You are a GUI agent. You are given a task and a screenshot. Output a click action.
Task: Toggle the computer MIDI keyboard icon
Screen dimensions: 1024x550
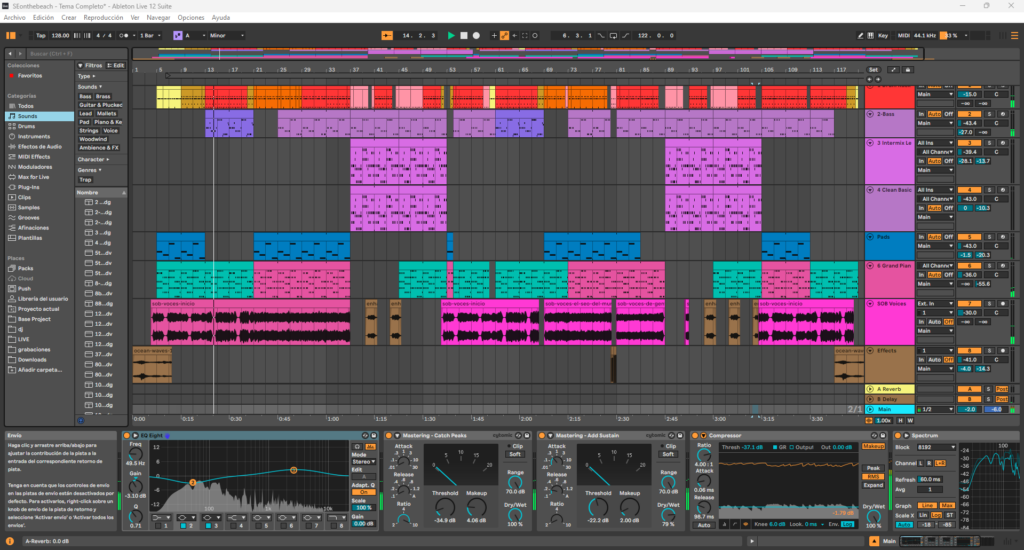pos(871,35)
